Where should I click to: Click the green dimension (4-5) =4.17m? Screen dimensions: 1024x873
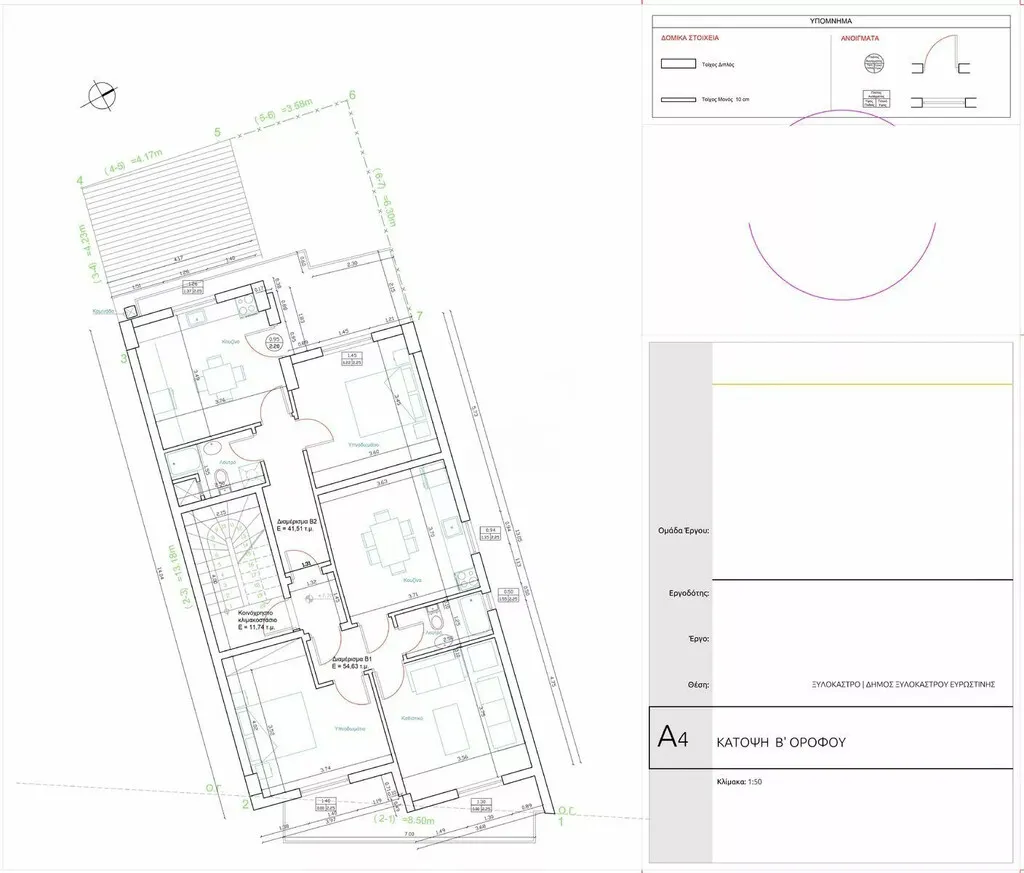[134, 162]
